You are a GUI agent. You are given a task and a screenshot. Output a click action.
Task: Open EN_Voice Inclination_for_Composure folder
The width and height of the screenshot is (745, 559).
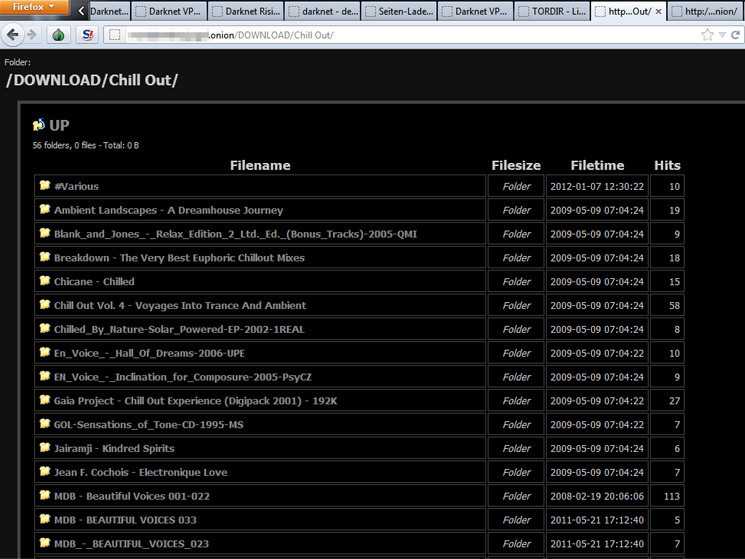[x=182, y=377]
